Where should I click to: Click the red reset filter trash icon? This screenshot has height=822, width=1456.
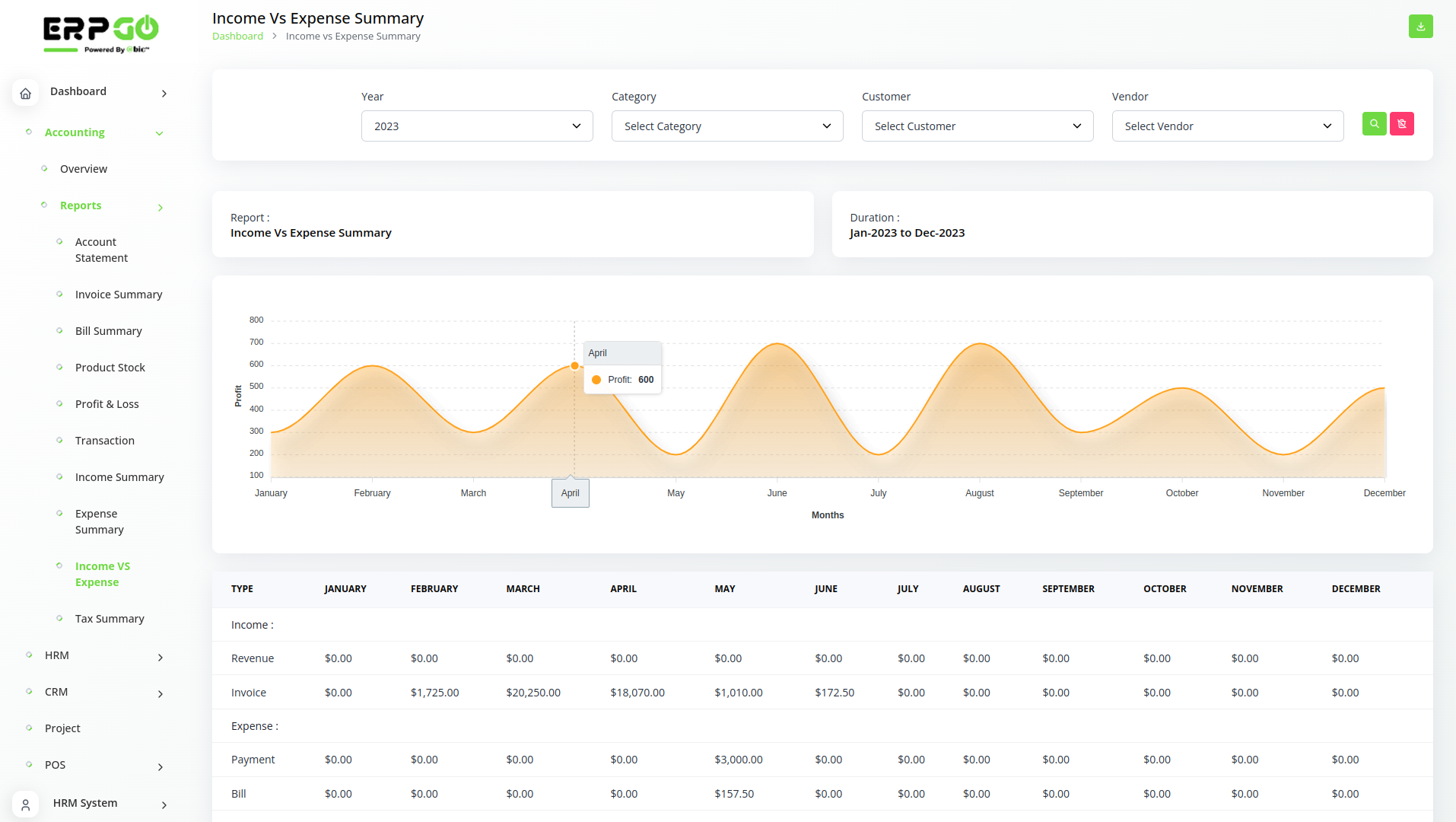point(1401,124)
